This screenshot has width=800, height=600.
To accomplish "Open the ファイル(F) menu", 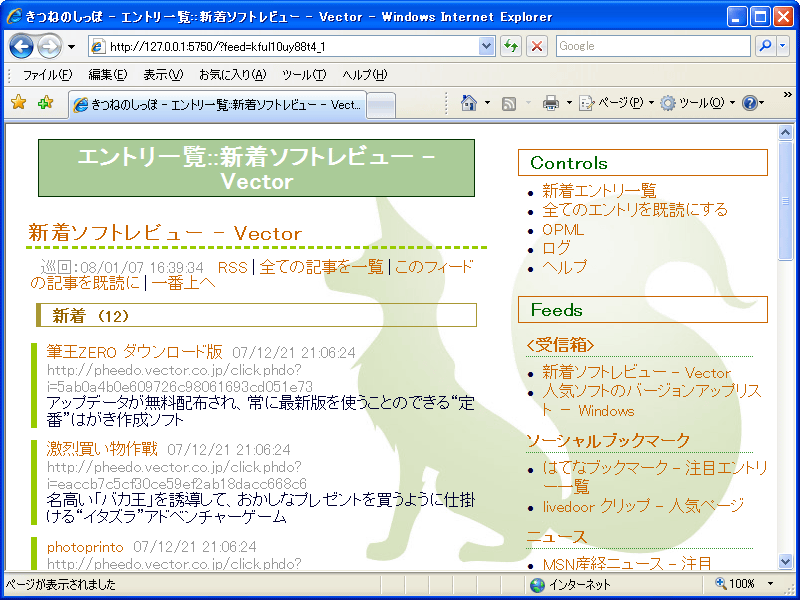I will [47, 76].
